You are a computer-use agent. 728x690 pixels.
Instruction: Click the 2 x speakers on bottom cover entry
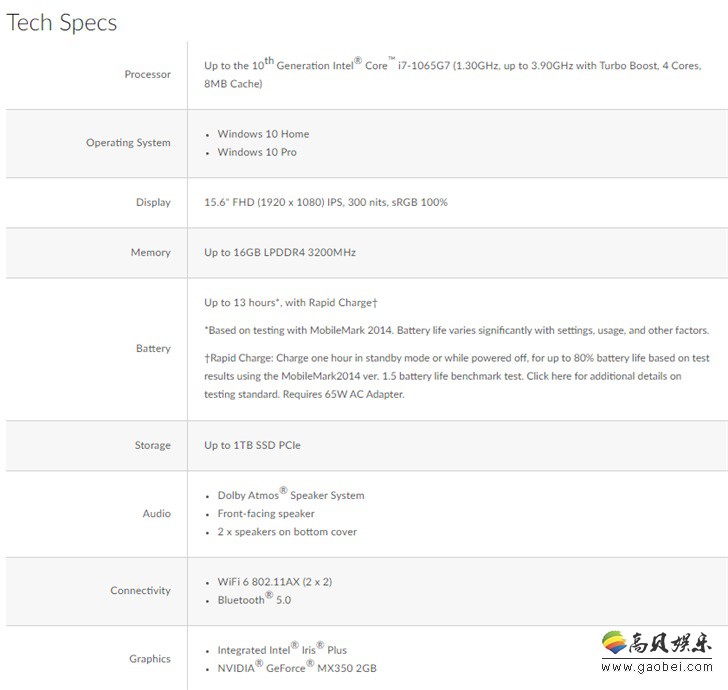[287, 532]
